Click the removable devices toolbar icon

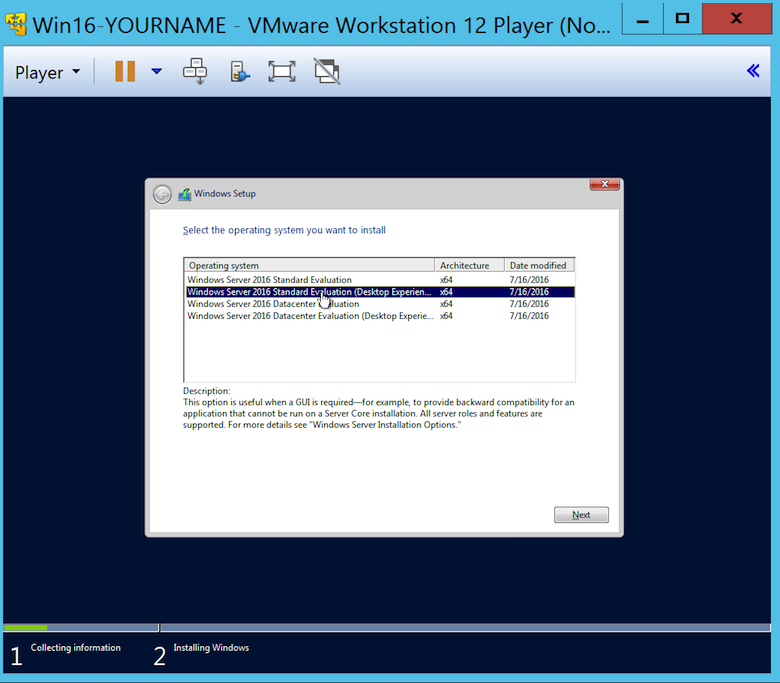point(239,71)
